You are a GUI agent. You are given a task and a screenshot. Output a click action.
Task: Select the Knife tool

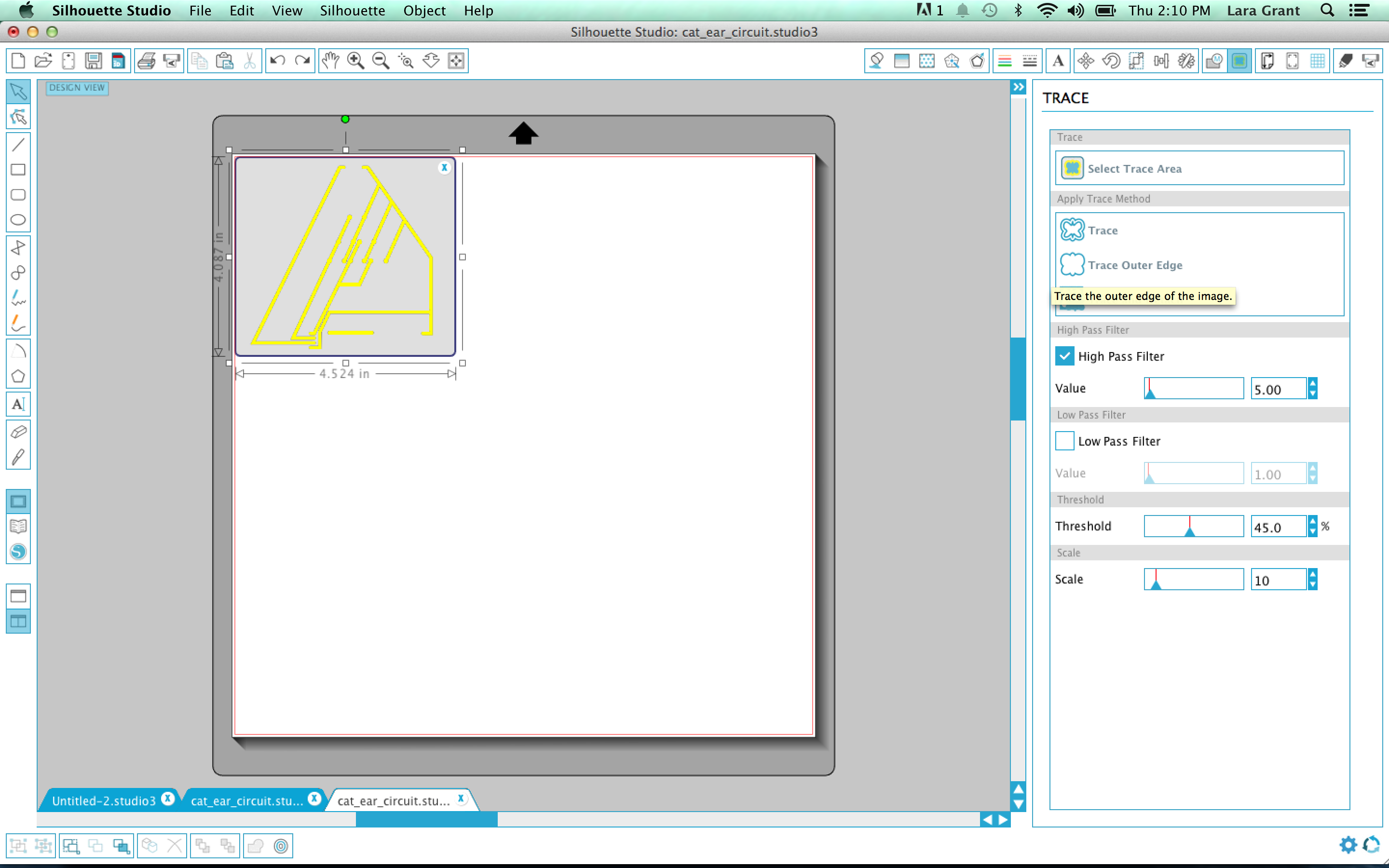18,457
